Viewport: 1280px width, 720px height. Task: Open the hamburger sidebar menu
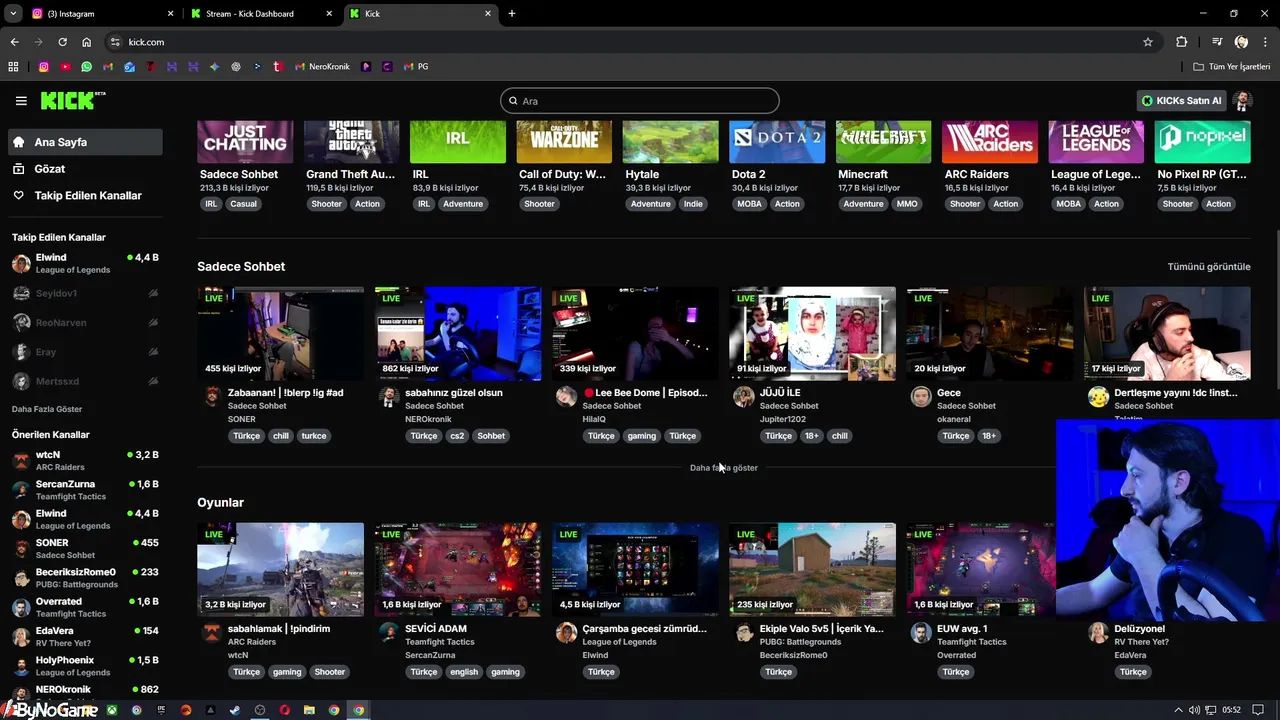(x=21, y=101)
